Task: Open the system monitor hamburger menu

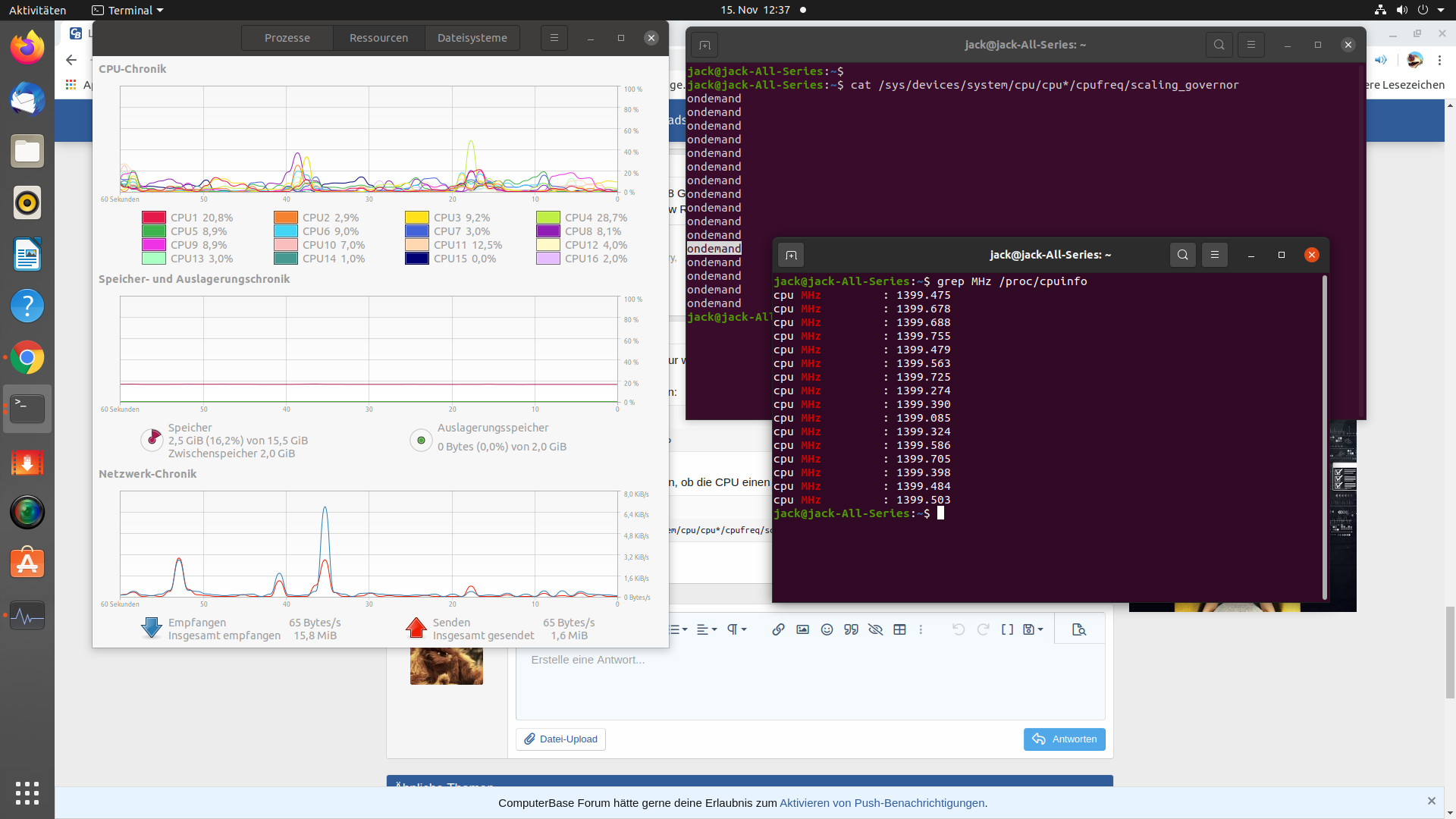Action: (x=554, y=38)
